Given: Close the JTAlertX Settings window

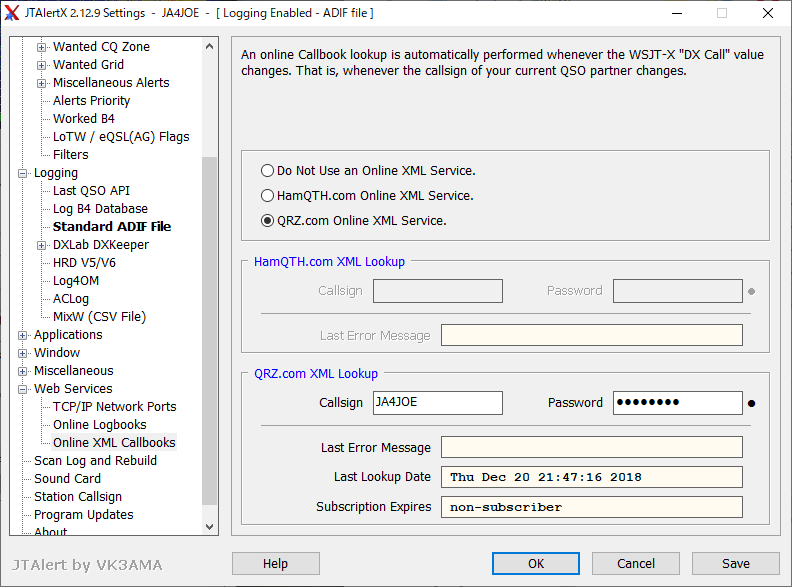Looking at the screenshot, I should 768,13.
